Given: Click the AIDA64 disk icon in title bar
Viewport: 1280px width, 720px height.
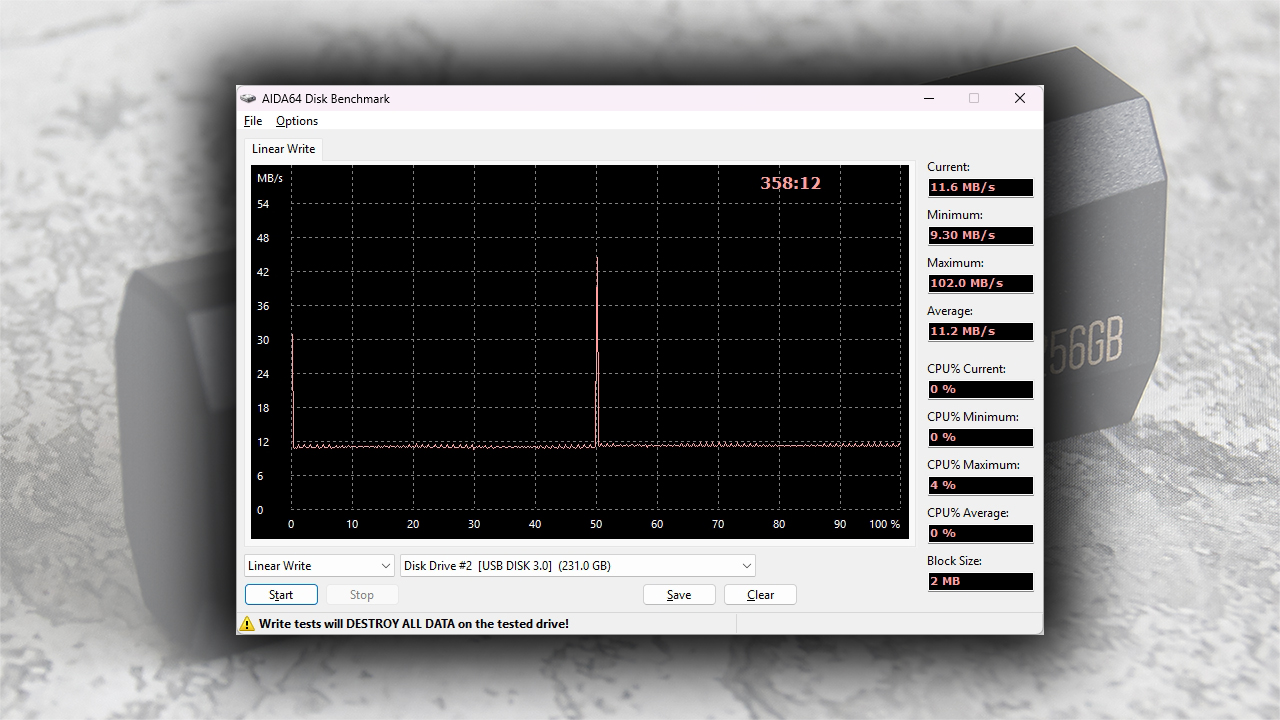Looking at the screenshot, I should click(x=248, y=98).
